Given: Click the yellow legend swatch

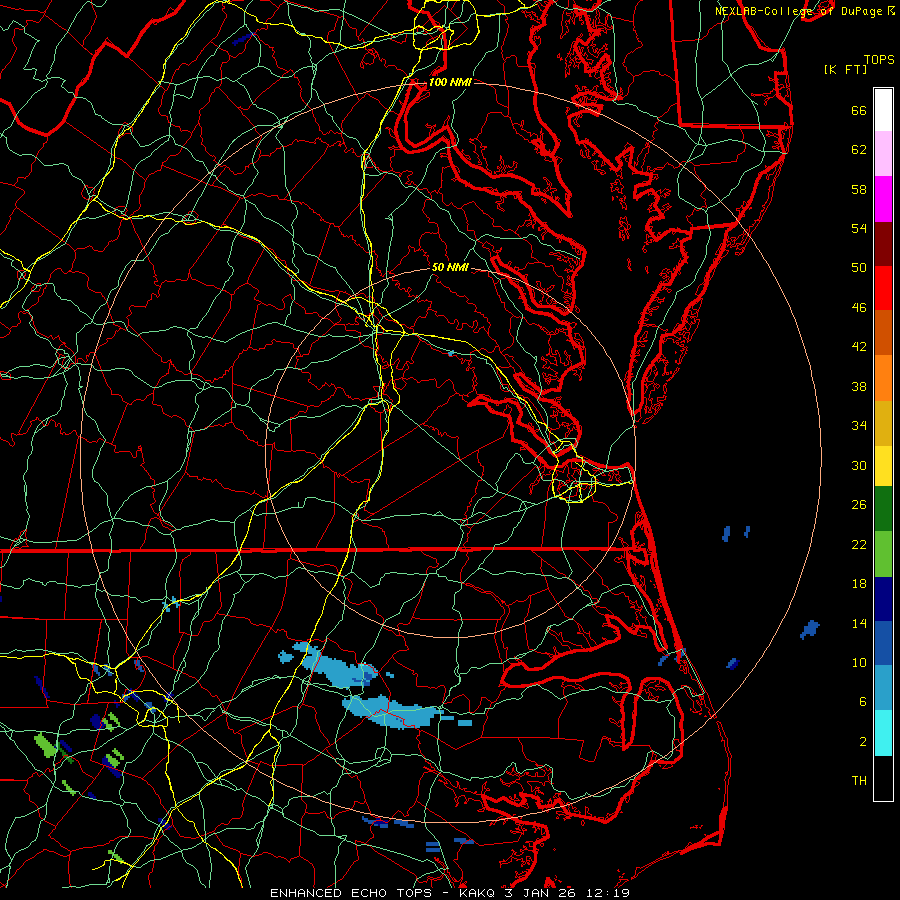Looking at the screenshot, I should coord(883,466).
